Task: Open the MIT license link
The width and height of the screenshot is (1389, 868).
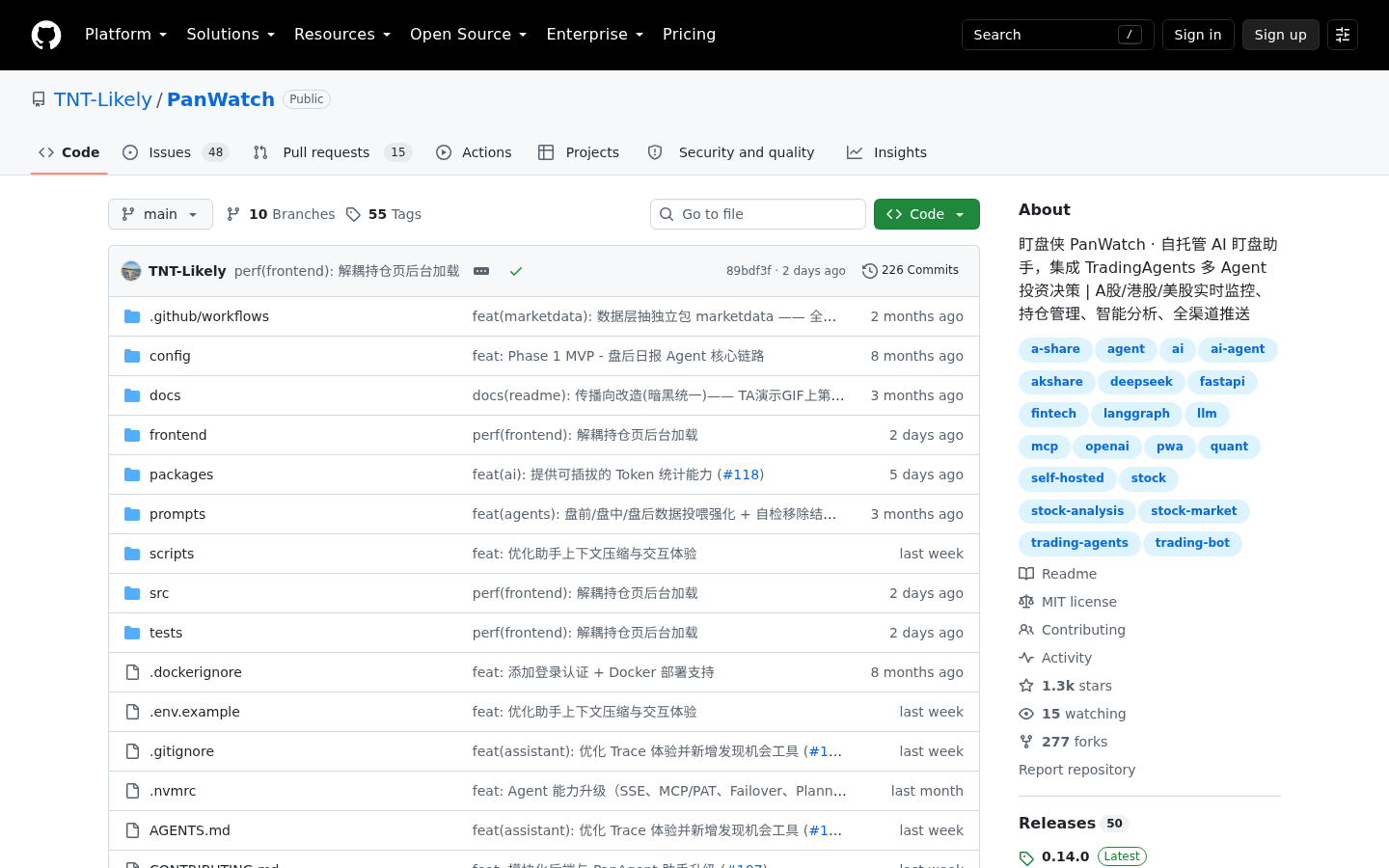Action: (x=1068, y=602)
